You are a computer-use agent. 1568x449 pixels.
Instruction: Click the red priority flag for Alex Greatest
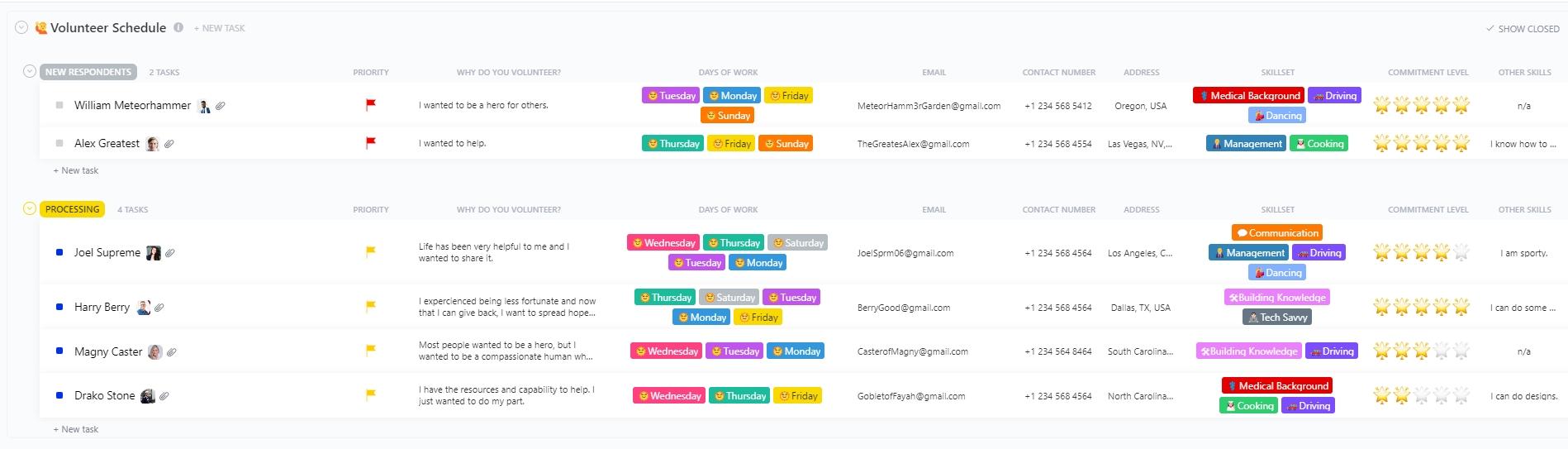tap(371, 143)
